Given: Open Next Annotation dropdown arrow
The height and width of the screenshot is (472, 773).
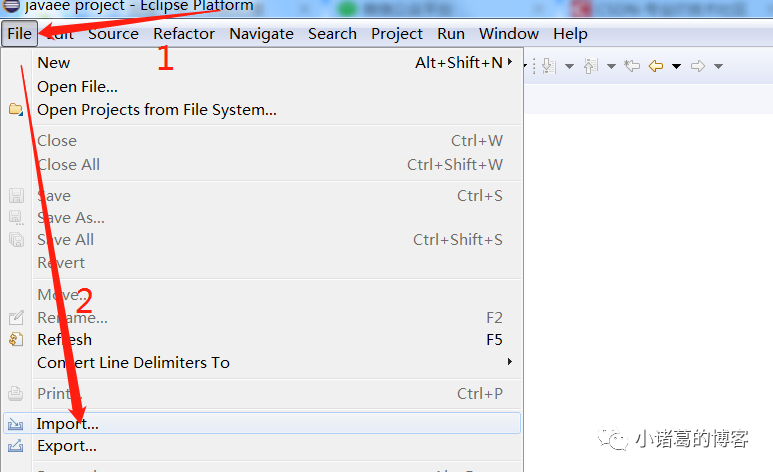Looking at the screenshot, I should coord(569,66).
